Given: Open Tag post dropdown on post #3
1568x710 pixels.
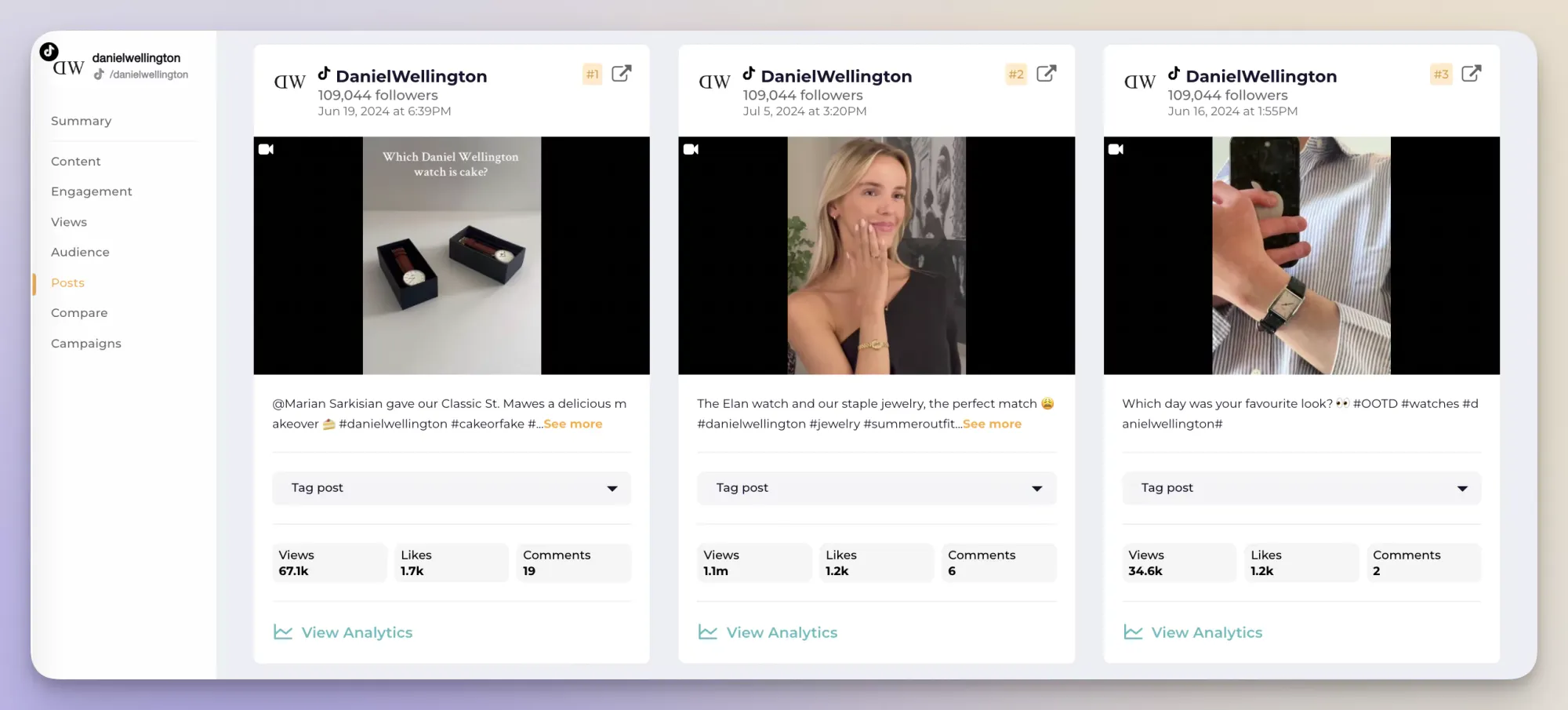Looking at the screenshot, I should click(x=1301, y=488).
